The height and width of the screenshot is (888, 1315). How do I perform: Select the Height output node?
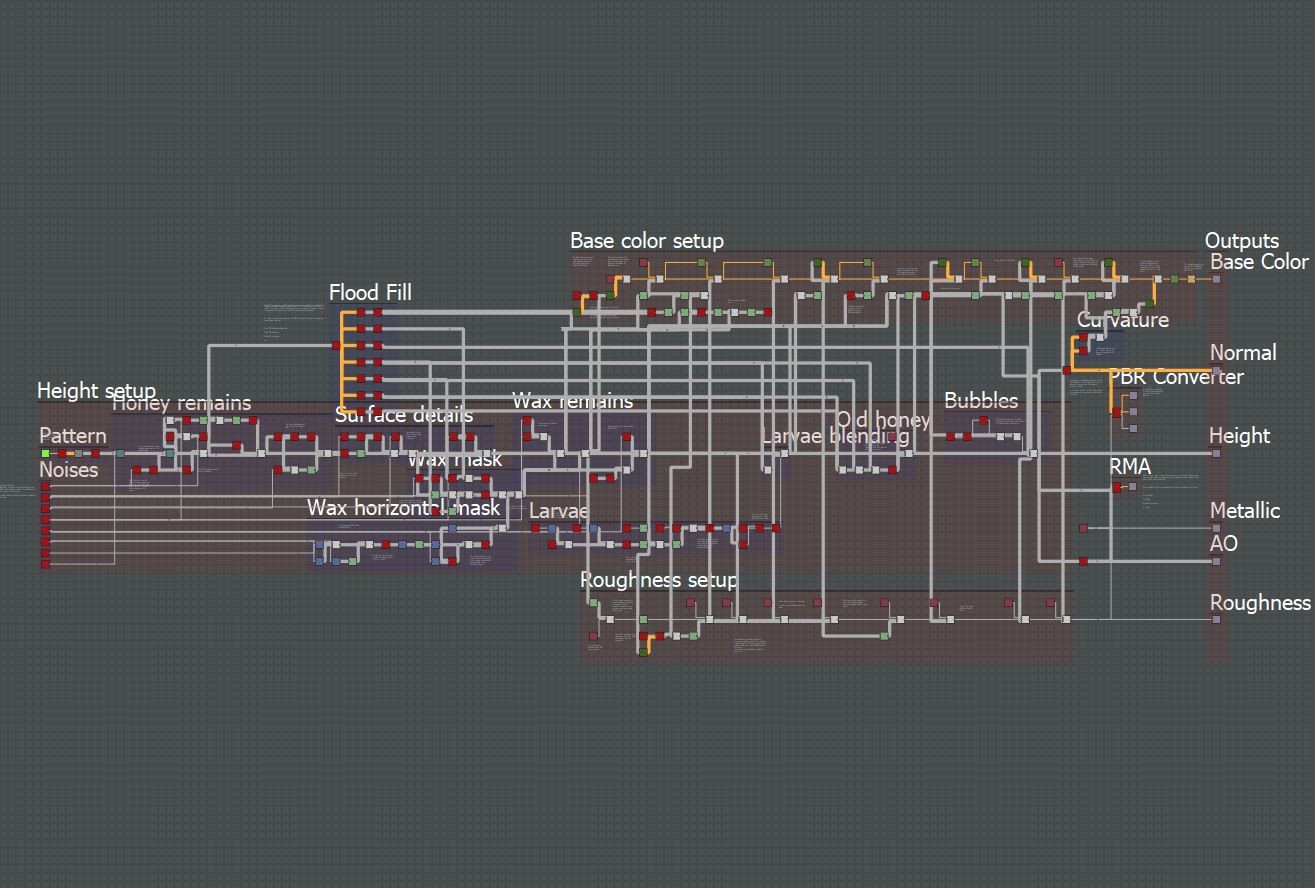point(1217,453)
